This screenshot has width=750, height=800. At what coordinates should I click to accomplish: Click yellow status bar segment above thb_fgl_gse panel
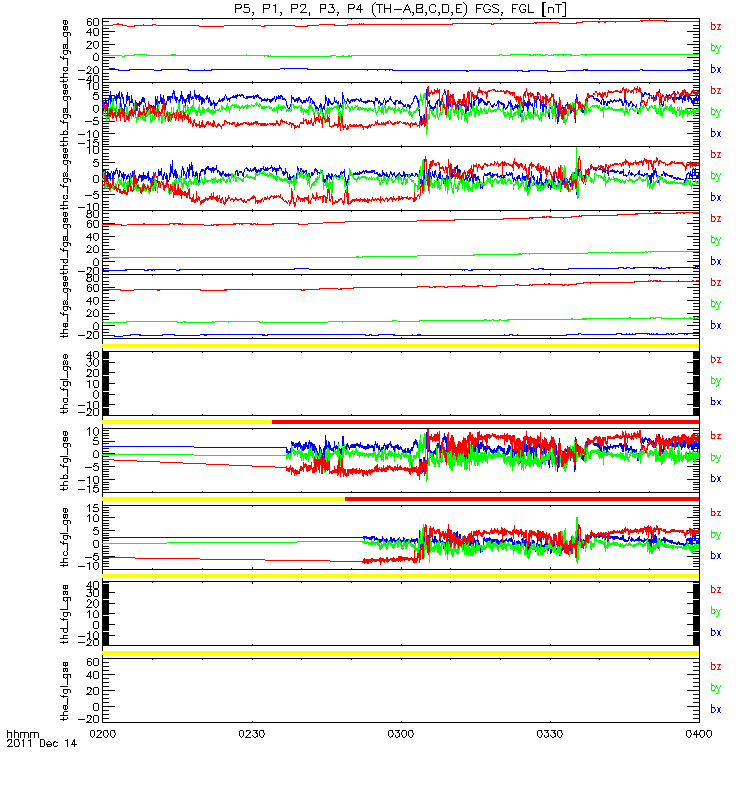point(187,422)
